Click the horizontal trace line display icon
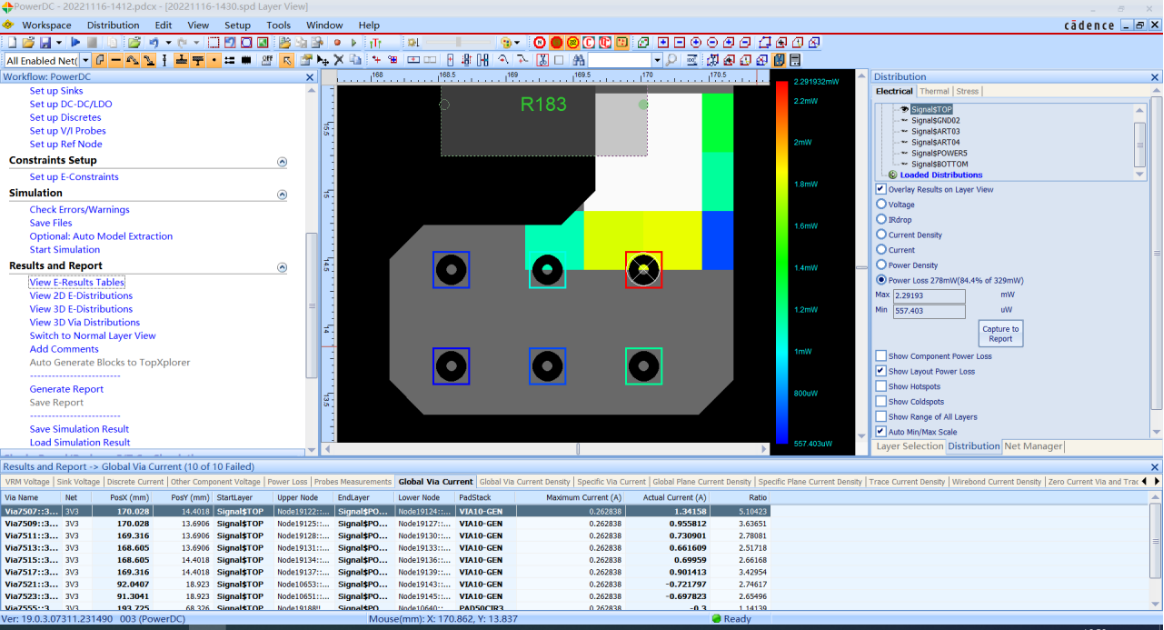This screenshot has height=630, width=1164. [116, 60]
